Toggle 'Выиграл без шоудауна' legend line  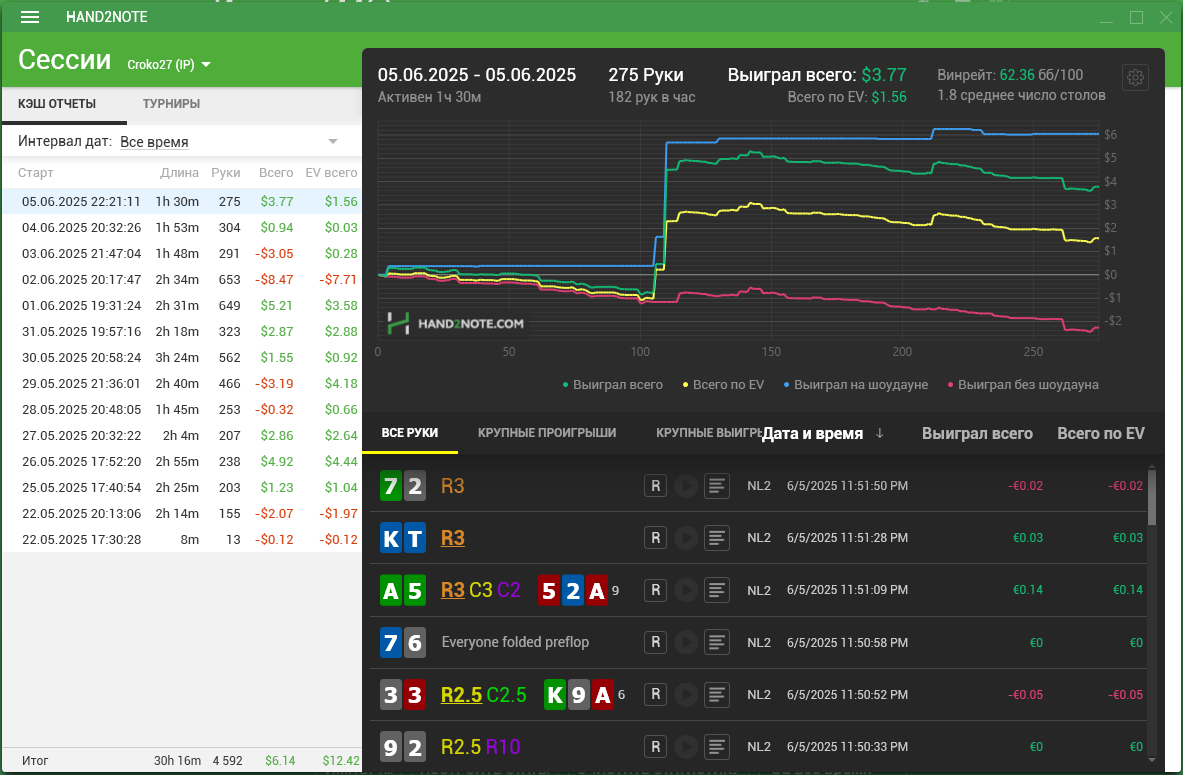tap(1023, 385)
